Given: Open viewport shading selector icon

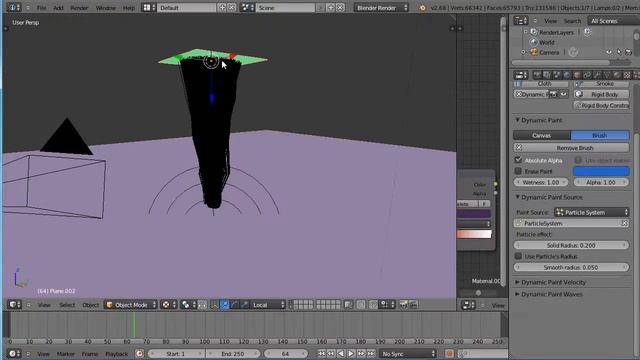Looking at the screenshot, I should click(168, 304).
